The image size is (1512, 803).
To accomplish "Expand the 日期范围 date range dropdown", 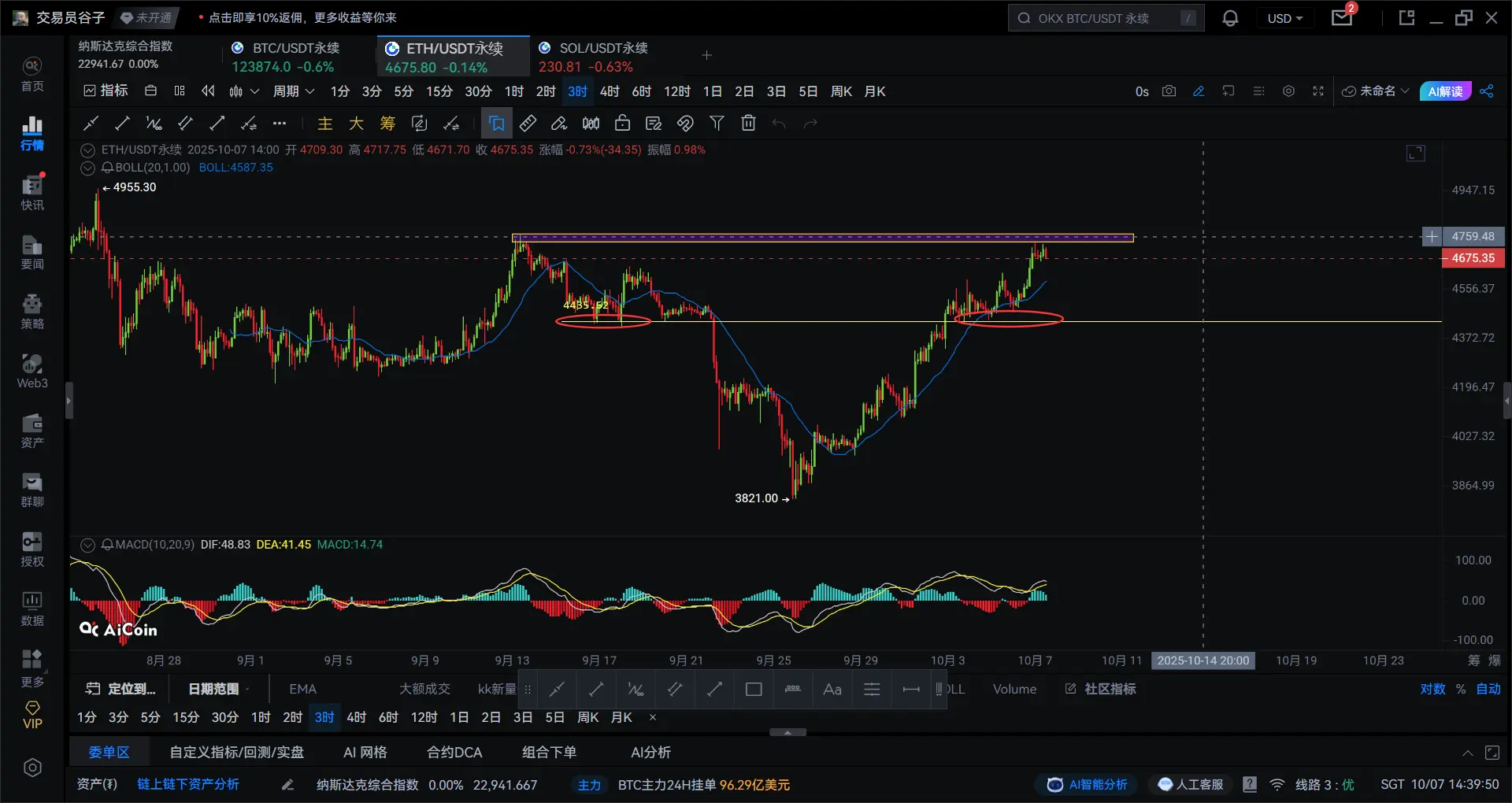I will 219,689.
